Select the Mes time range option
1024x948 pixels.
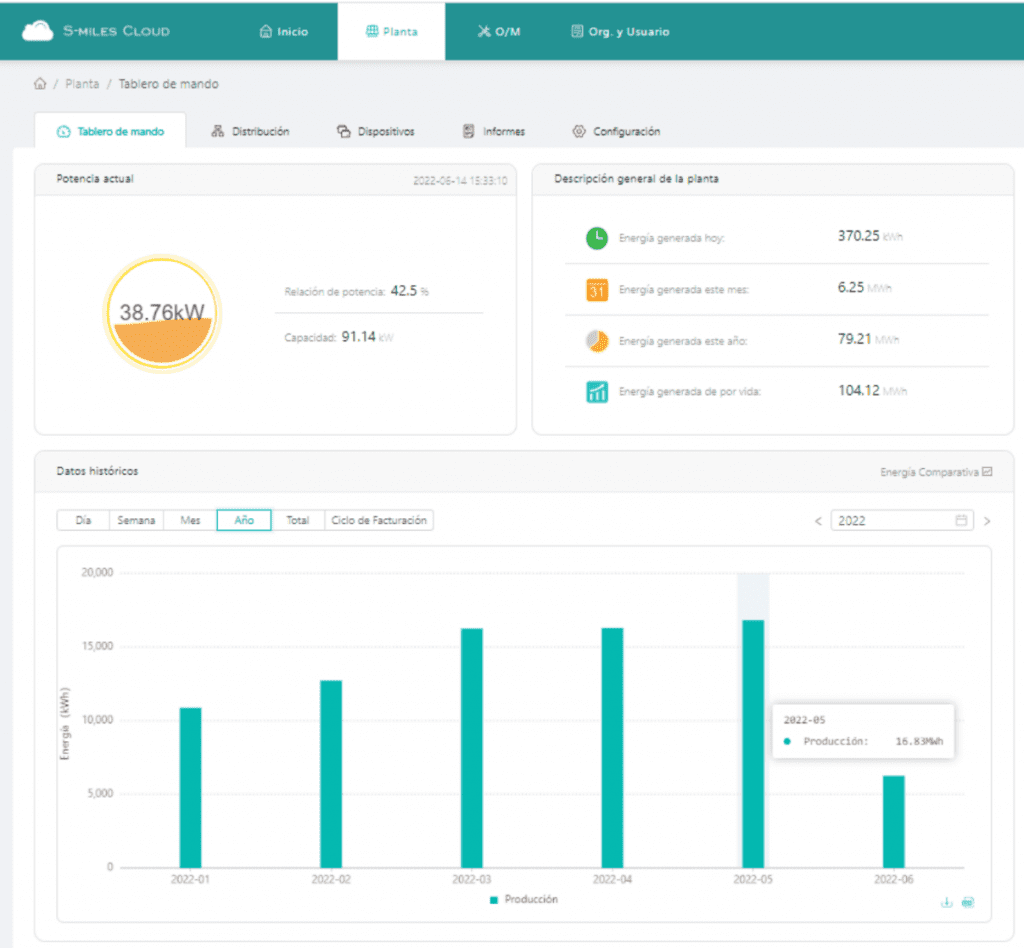pyautogui.click(x=190, y=521)
